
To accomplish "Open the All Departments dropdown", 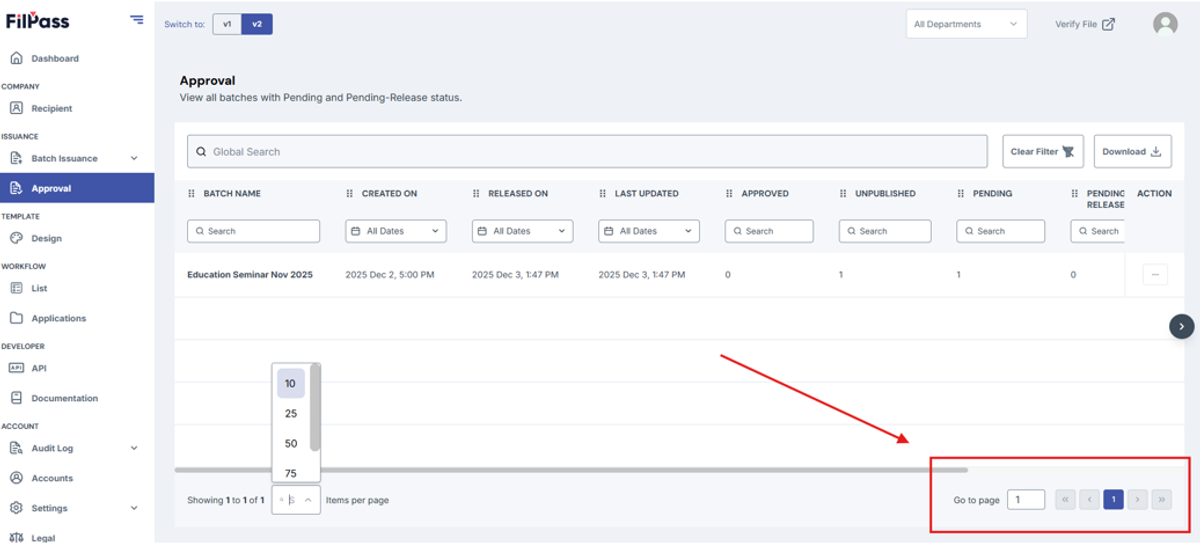I will 966,24.
